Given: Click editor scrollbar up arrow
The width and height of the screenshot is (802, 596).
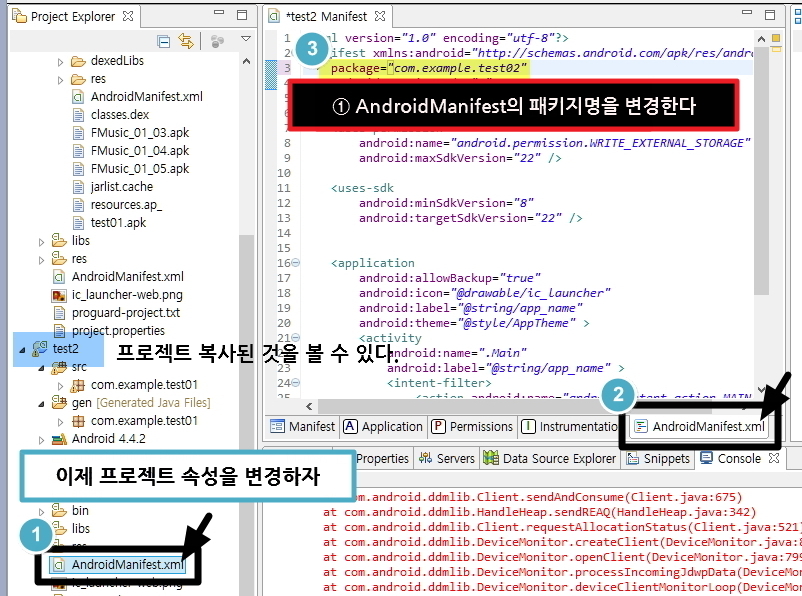Looking at the screenshot, I should click(761, 39).
